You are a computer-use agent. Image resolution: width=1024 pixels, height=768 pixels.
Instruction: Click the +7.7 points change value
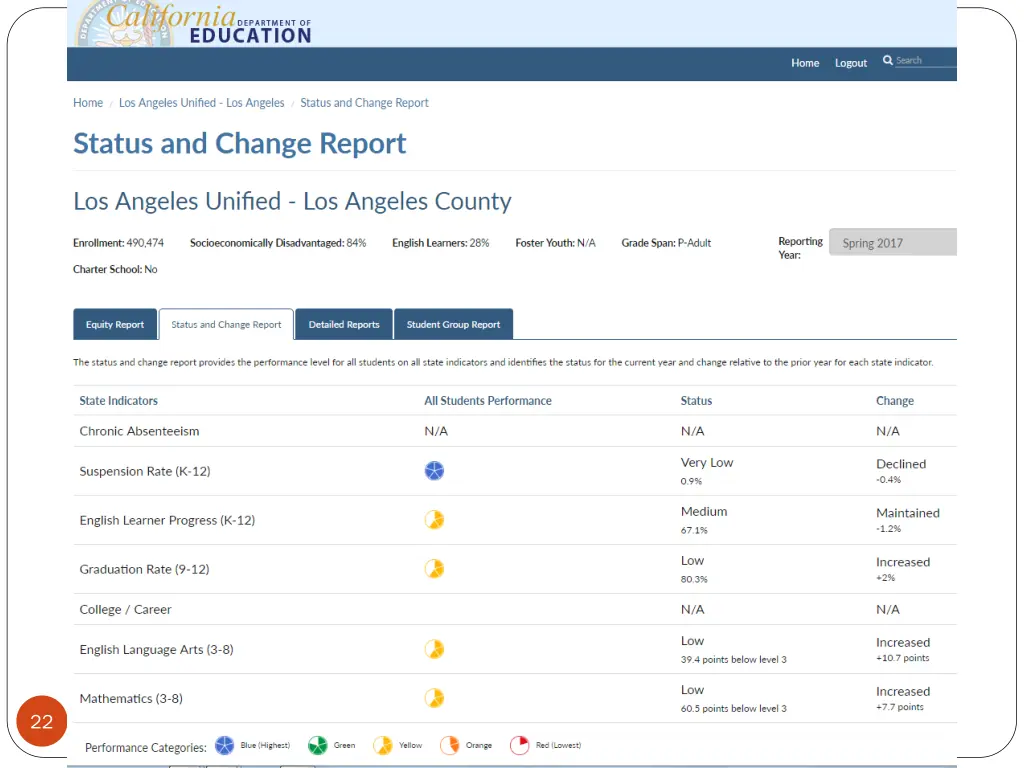pos(900,707)
